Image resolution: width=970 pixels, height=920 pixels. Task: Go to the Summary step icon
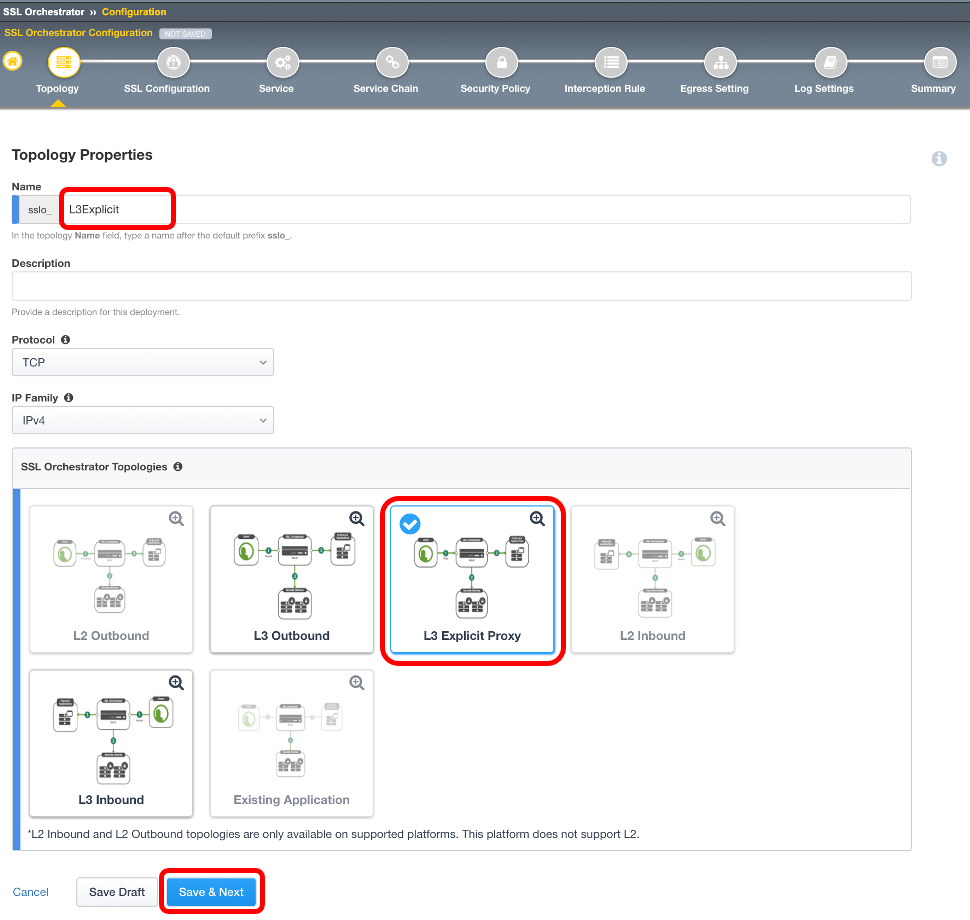tap(940, 62)
